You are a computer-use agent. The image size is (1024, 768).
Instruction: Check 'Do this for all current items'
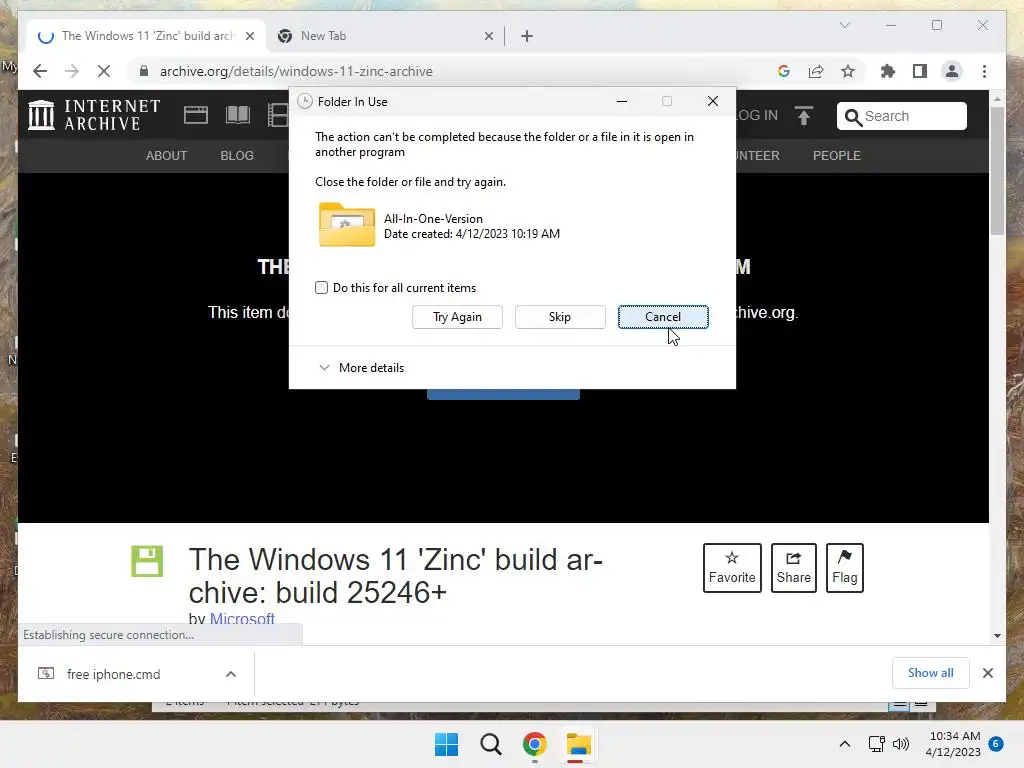coord(321,287)
